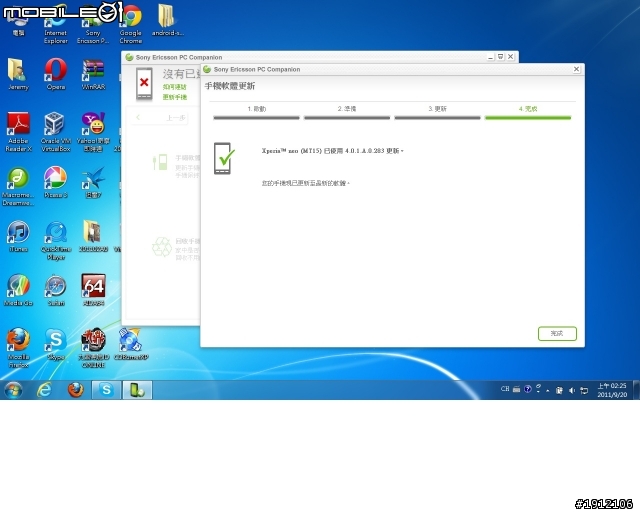This screenshot has height=512, width=640.
Task: Click the phone with green checkmark icon
Action: pos(224,158)
